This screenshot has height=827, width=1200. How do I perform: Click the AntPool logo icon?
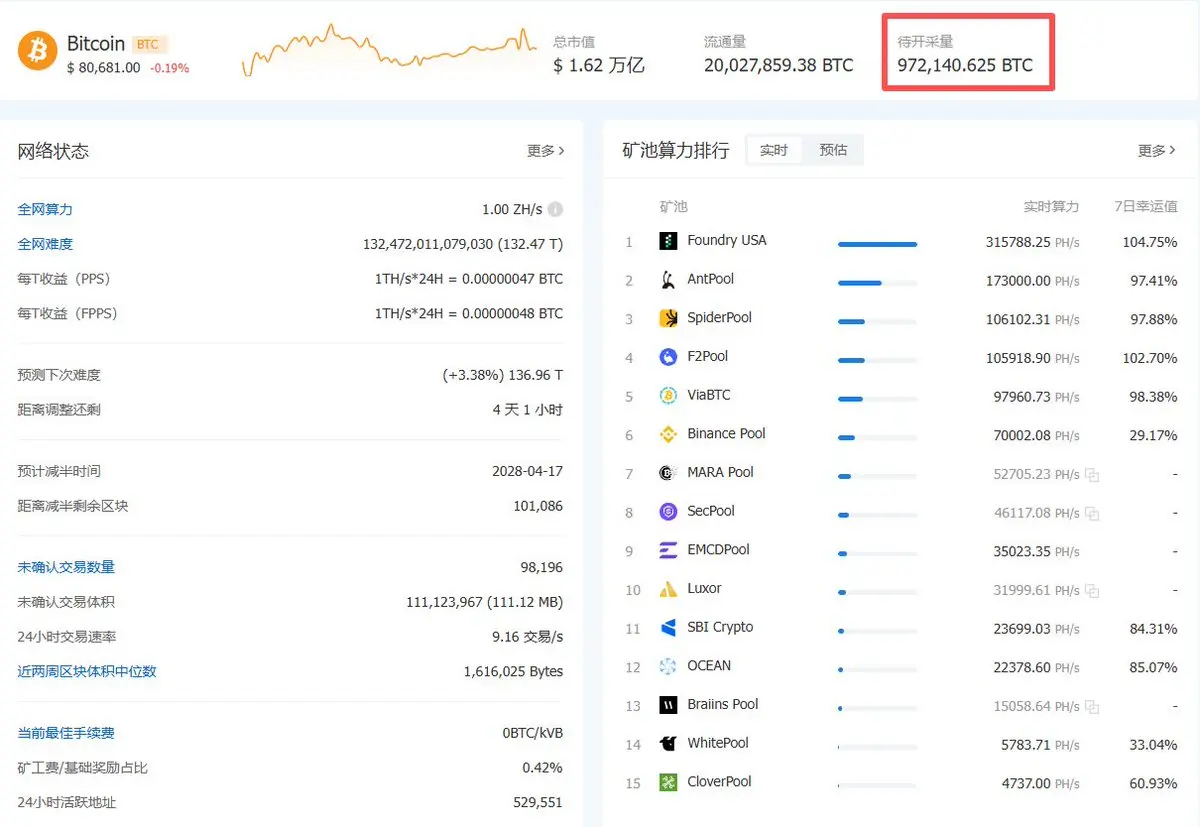668,280
